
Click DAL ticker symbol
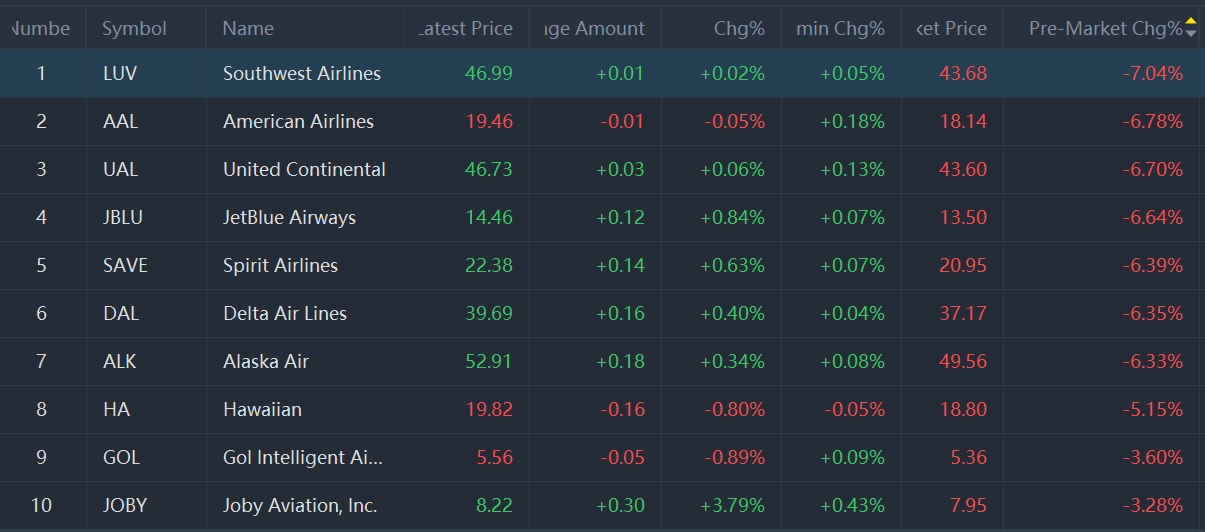[x=120, y=313]
